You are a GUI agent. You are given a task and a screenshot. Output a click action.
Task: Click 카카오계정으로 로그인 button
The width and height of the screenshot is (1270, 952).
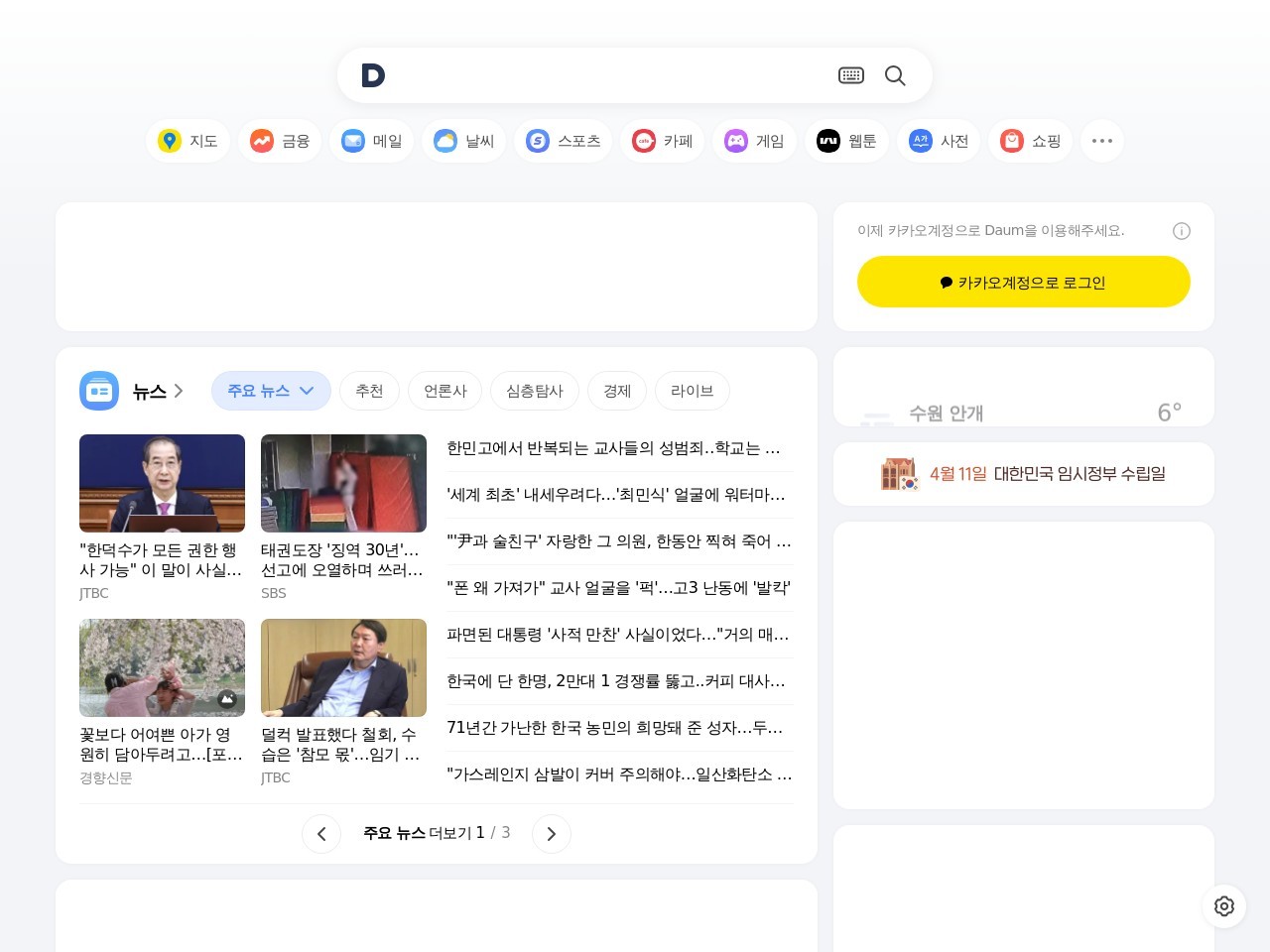pos(1024,282)
